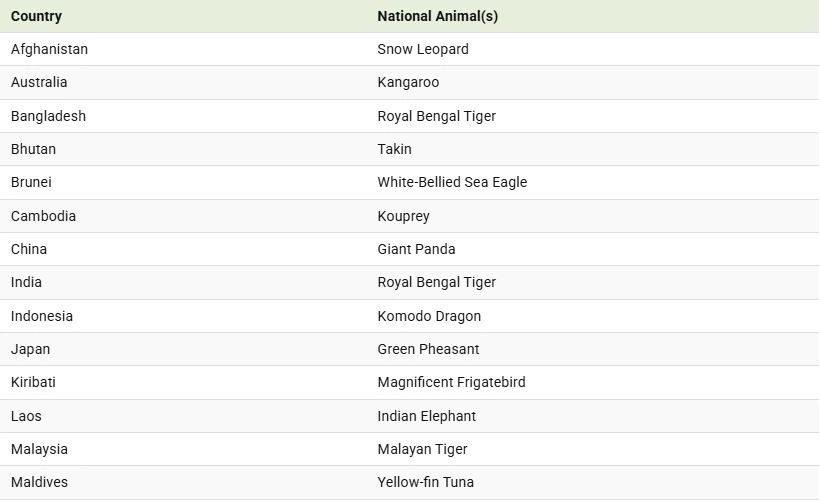
Task: Select India in the Country column
Action: 26,282
